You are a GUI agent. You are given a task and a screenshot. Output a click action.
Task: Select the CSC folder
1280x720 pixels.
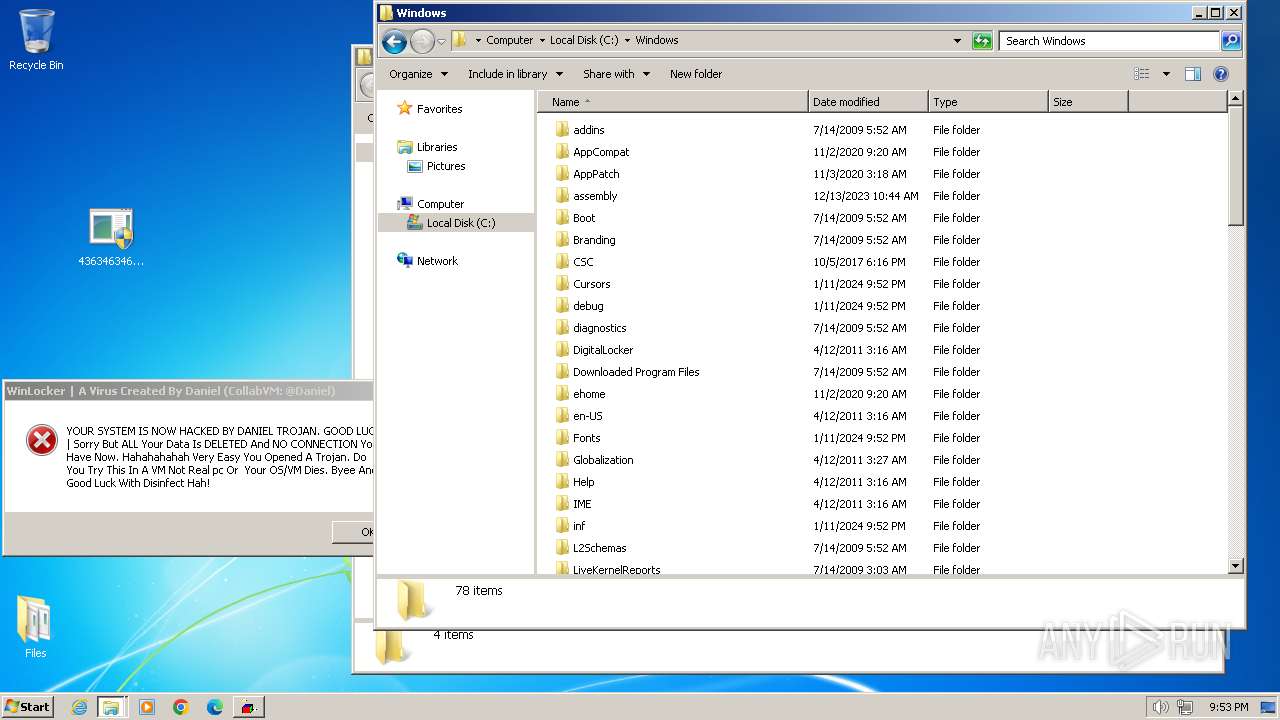click(583, 262)
